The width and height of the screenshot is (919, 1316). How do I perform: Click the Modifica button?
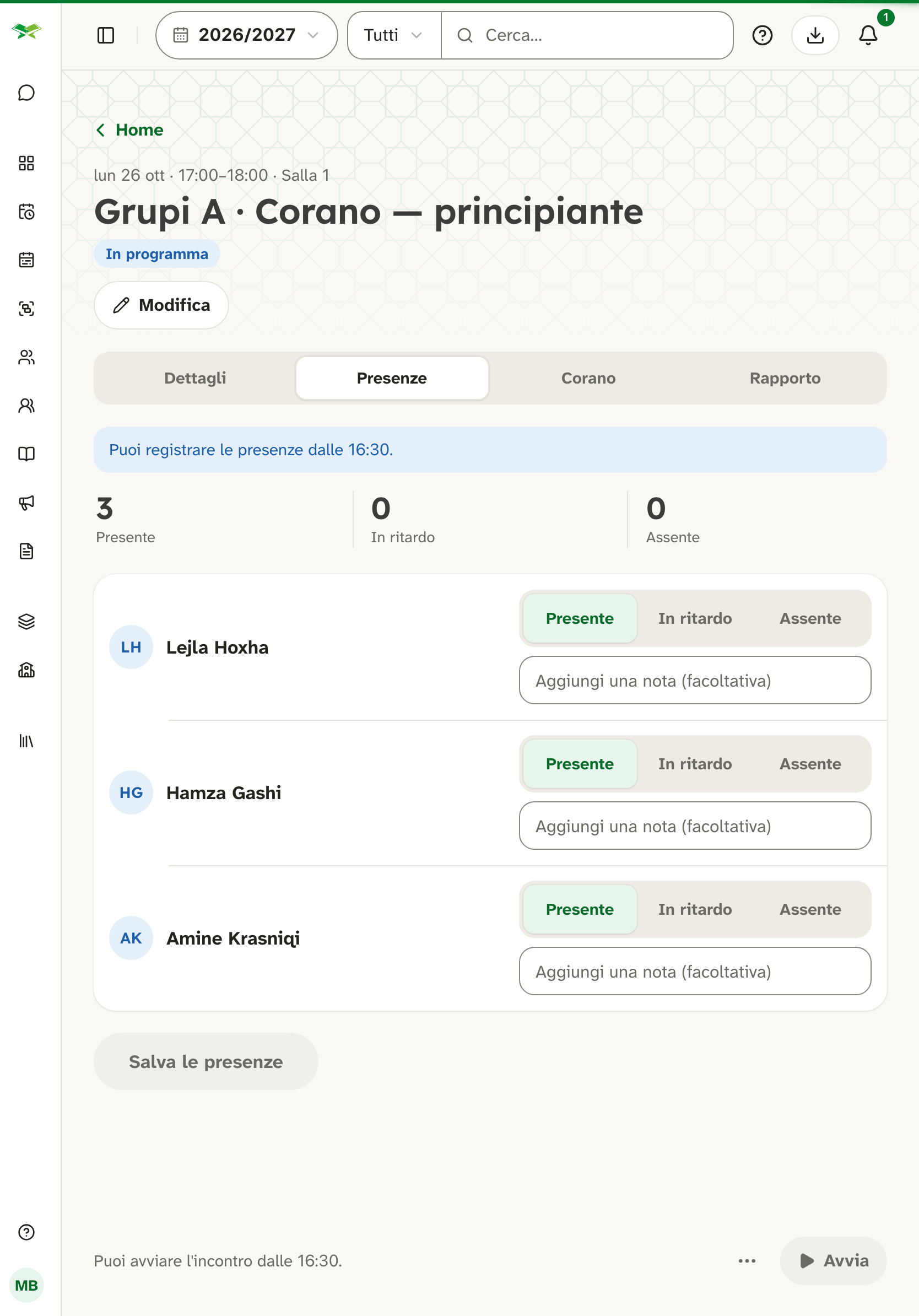(x=161, y=305)
